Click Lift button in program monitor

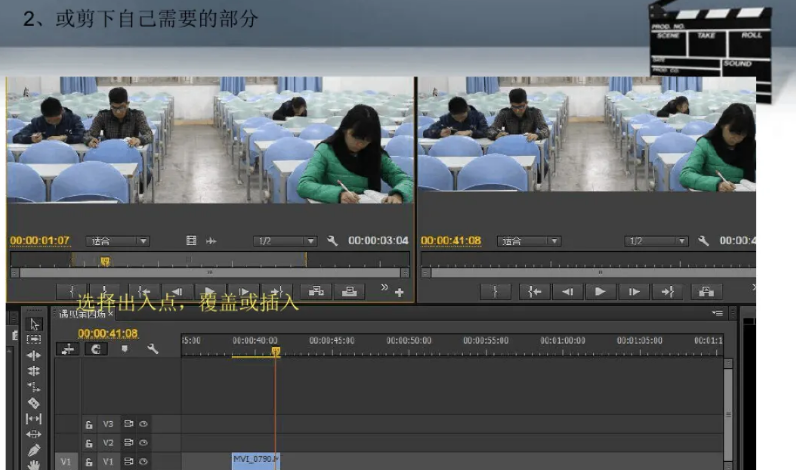(706, 292)
